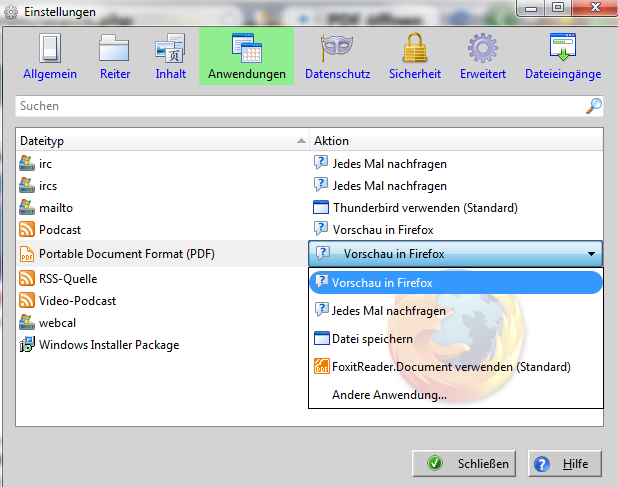Click the PDF document icon
This screenshot has height=487, width=618.
click(27, 254)
